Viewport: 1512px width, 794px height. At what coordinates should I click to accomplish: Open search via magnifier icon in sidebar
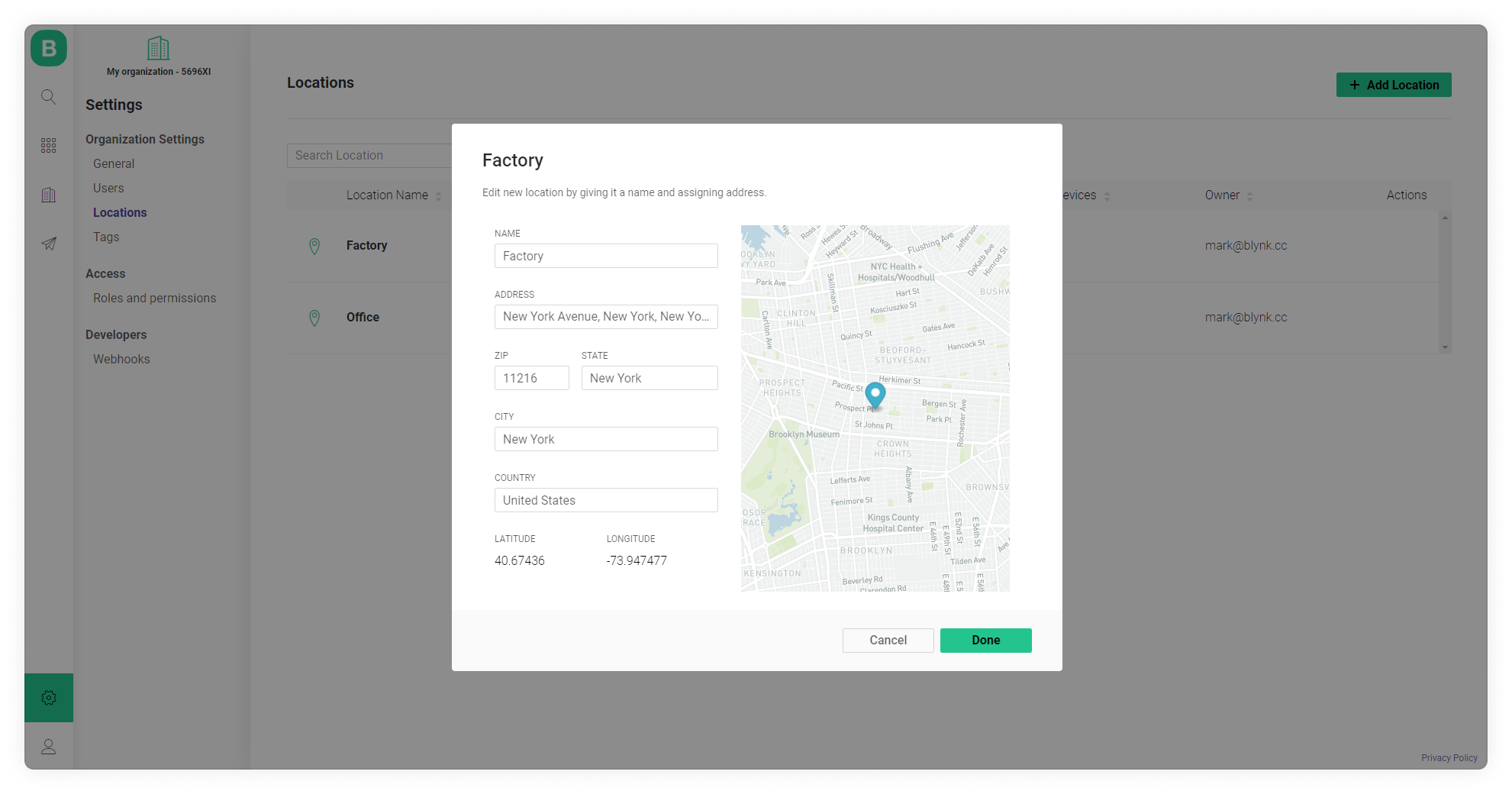click(x=49, y=97)
